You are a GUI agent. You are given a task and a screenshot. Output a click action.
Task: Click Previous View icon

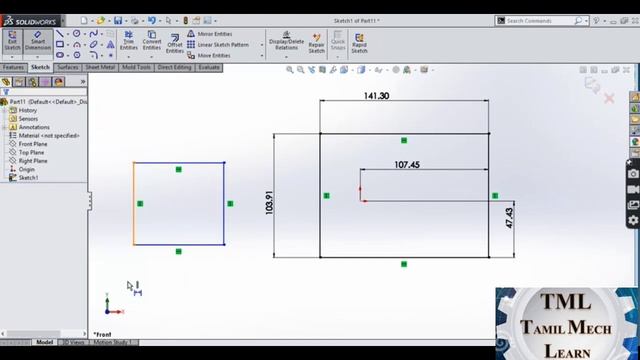(312, 70)
